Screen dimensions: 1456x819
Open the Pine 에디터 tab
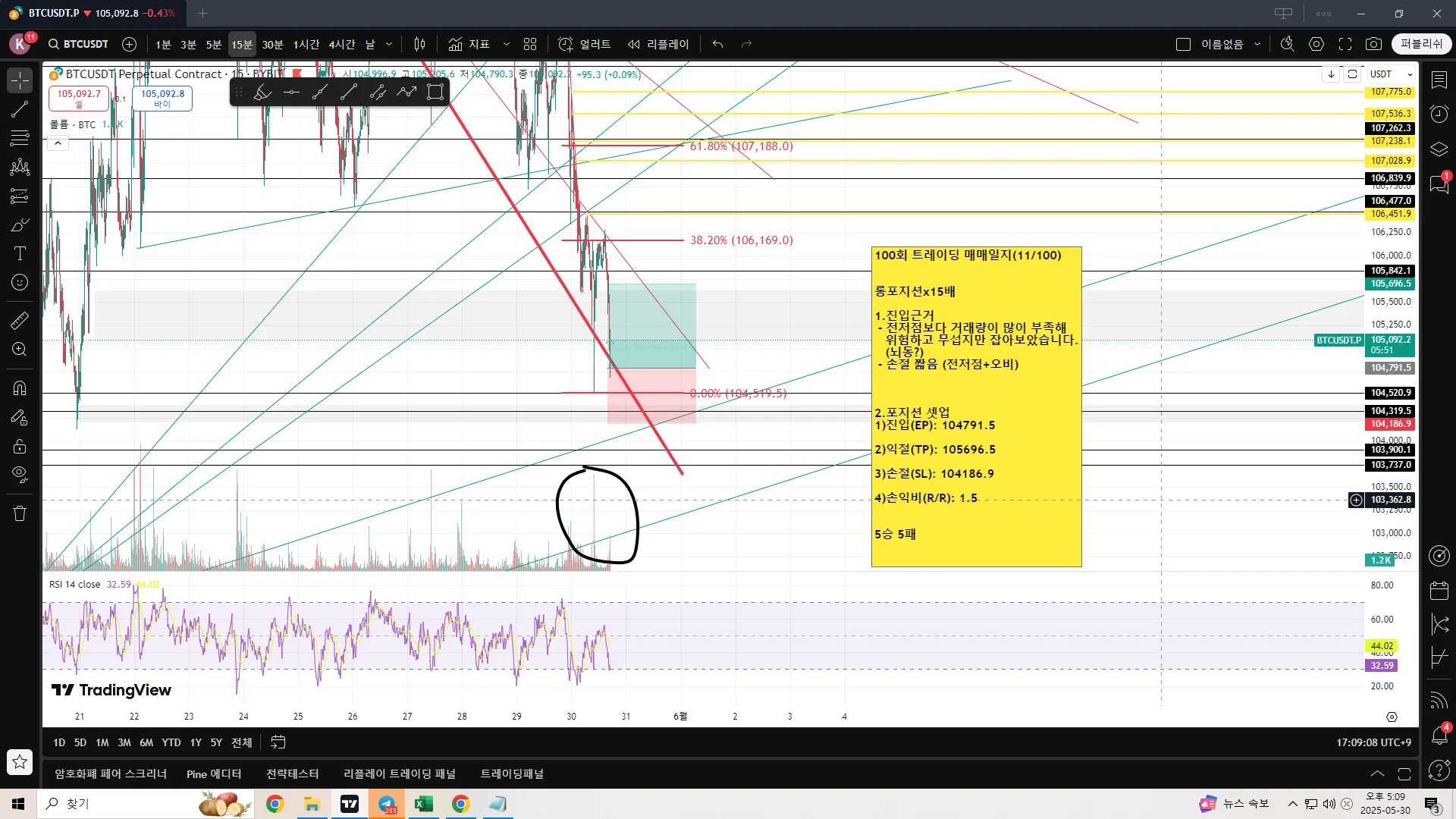214,773
